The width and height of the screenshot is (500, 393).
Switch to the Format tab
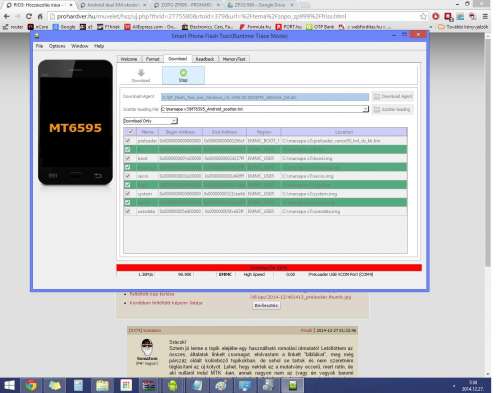(x=152, y=59)
